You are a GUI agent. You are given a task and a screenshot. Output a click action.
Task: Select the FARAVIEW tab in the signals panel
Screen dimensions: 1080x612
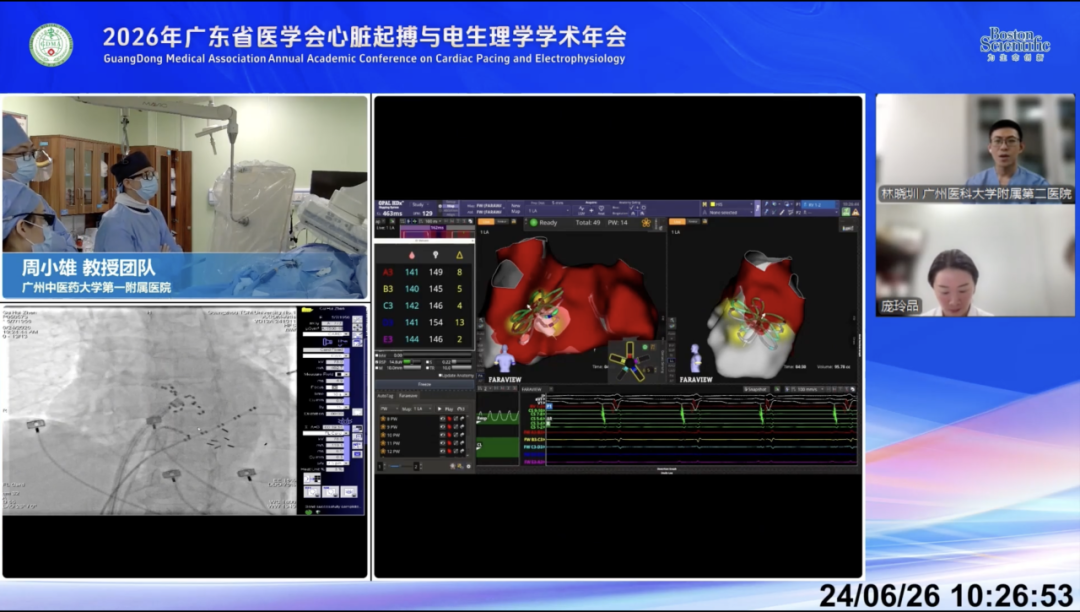point(532,390)
